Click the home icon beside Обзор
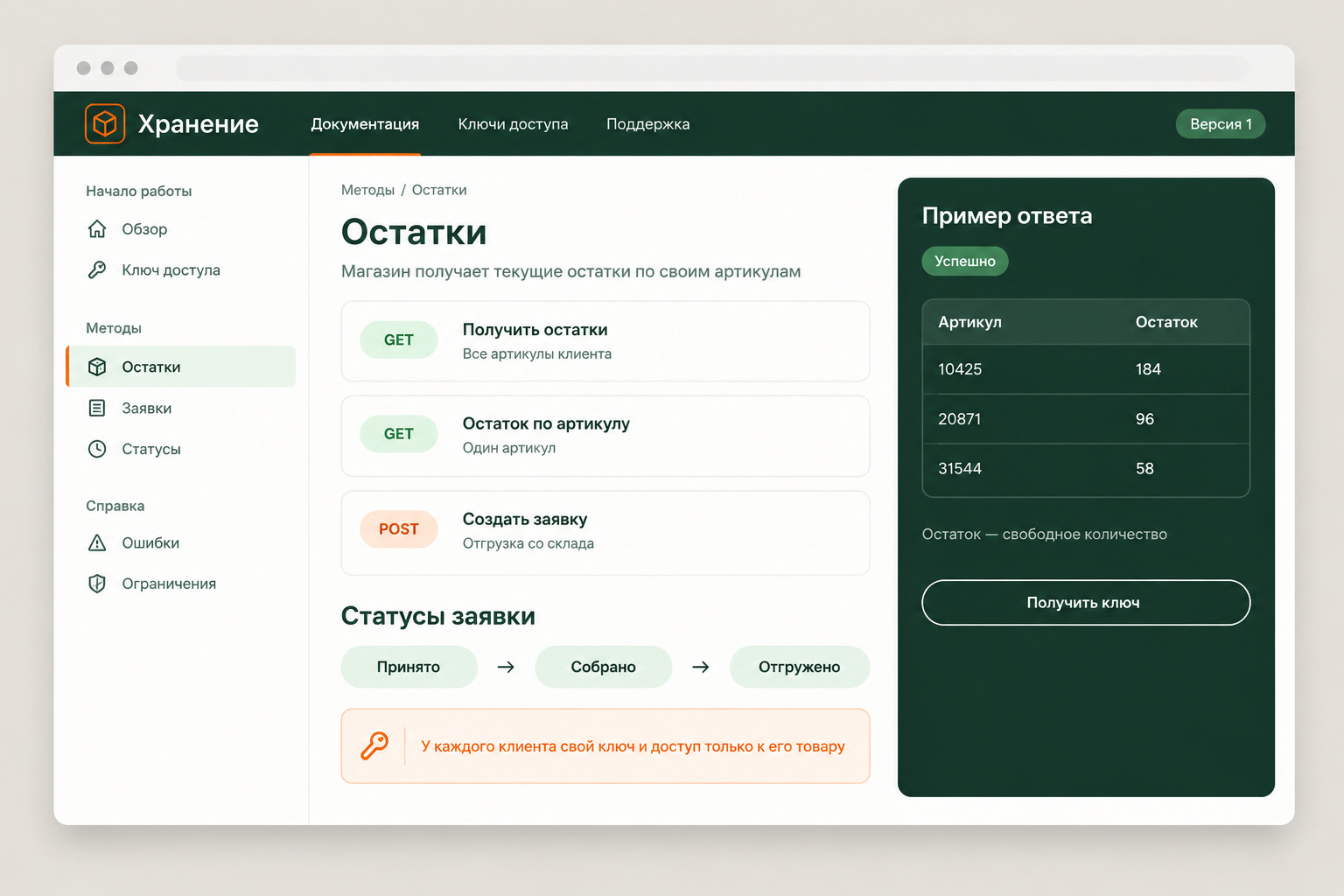Viewport: 1344px width, 896px height. pos(97,229)
